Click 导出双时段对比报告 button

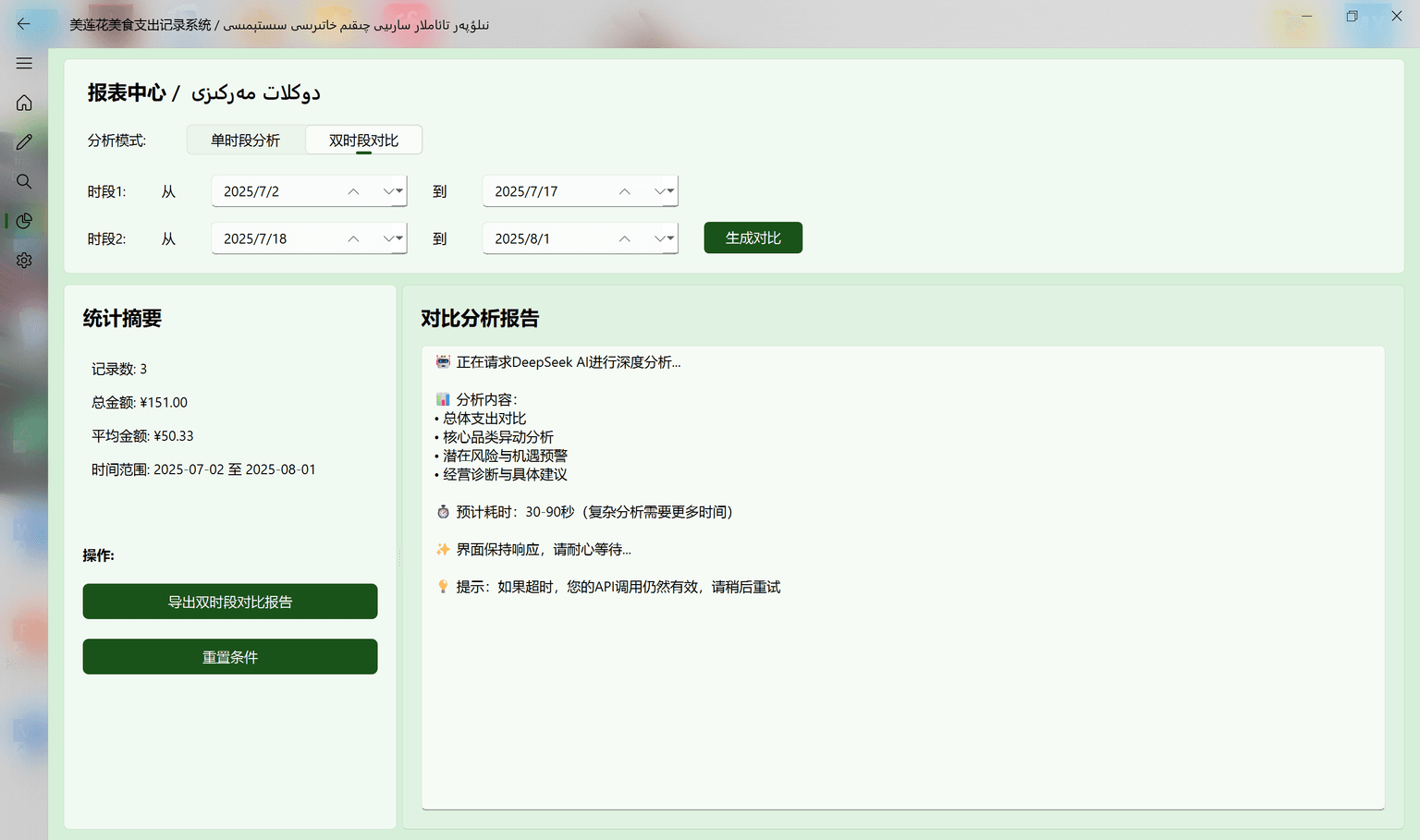click(x=230, y=602)
